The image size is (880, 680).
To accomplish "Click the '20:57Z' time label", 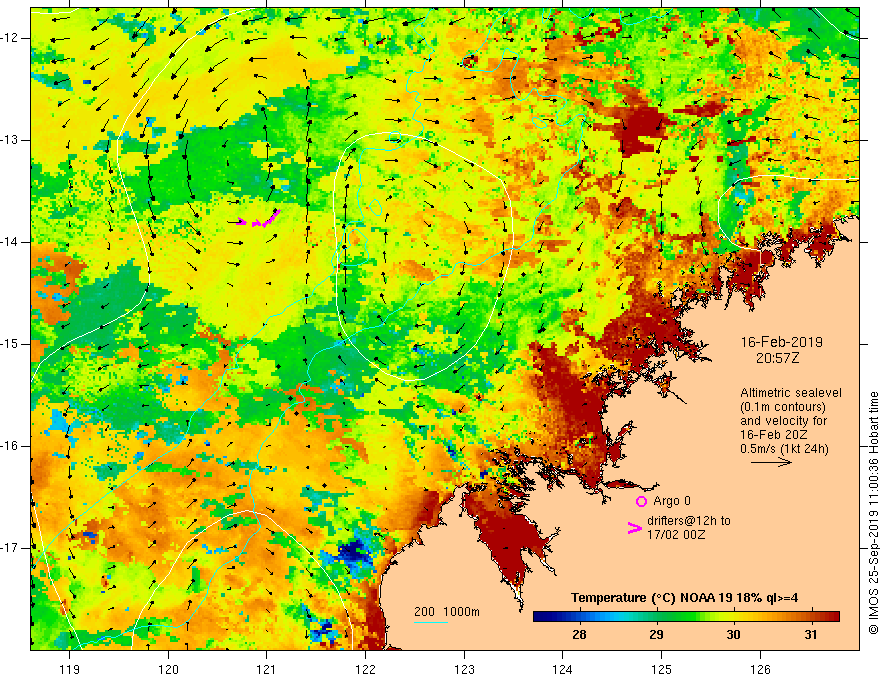I will [777, 358].
